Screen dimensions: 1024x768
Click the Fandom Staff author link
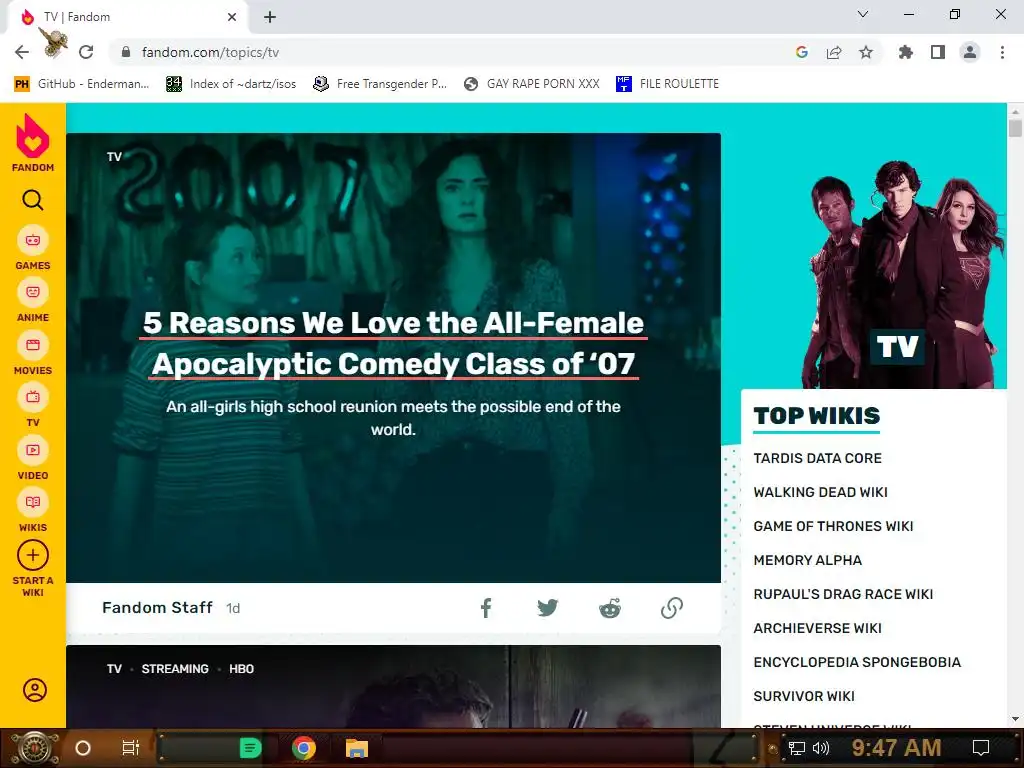(157, 607)
